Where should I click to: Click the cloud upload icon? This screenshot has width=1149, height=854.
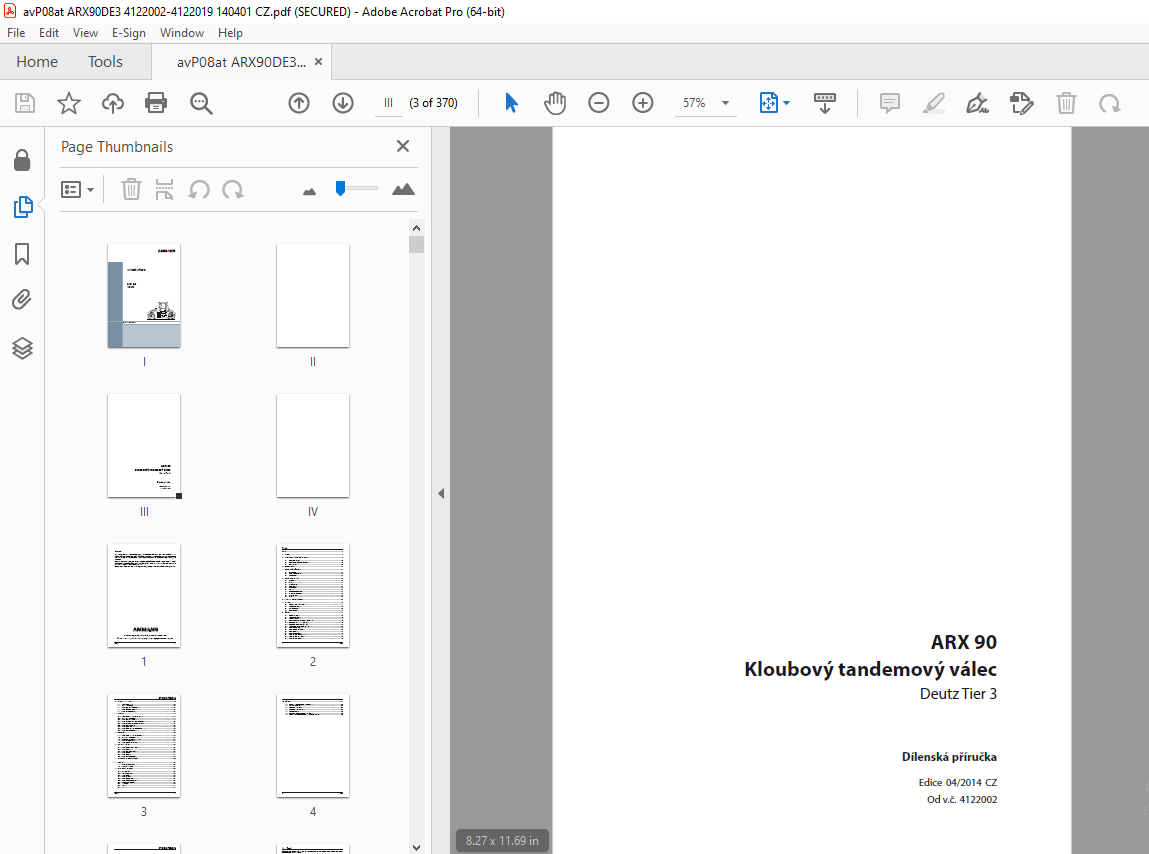tap(113, 103)
